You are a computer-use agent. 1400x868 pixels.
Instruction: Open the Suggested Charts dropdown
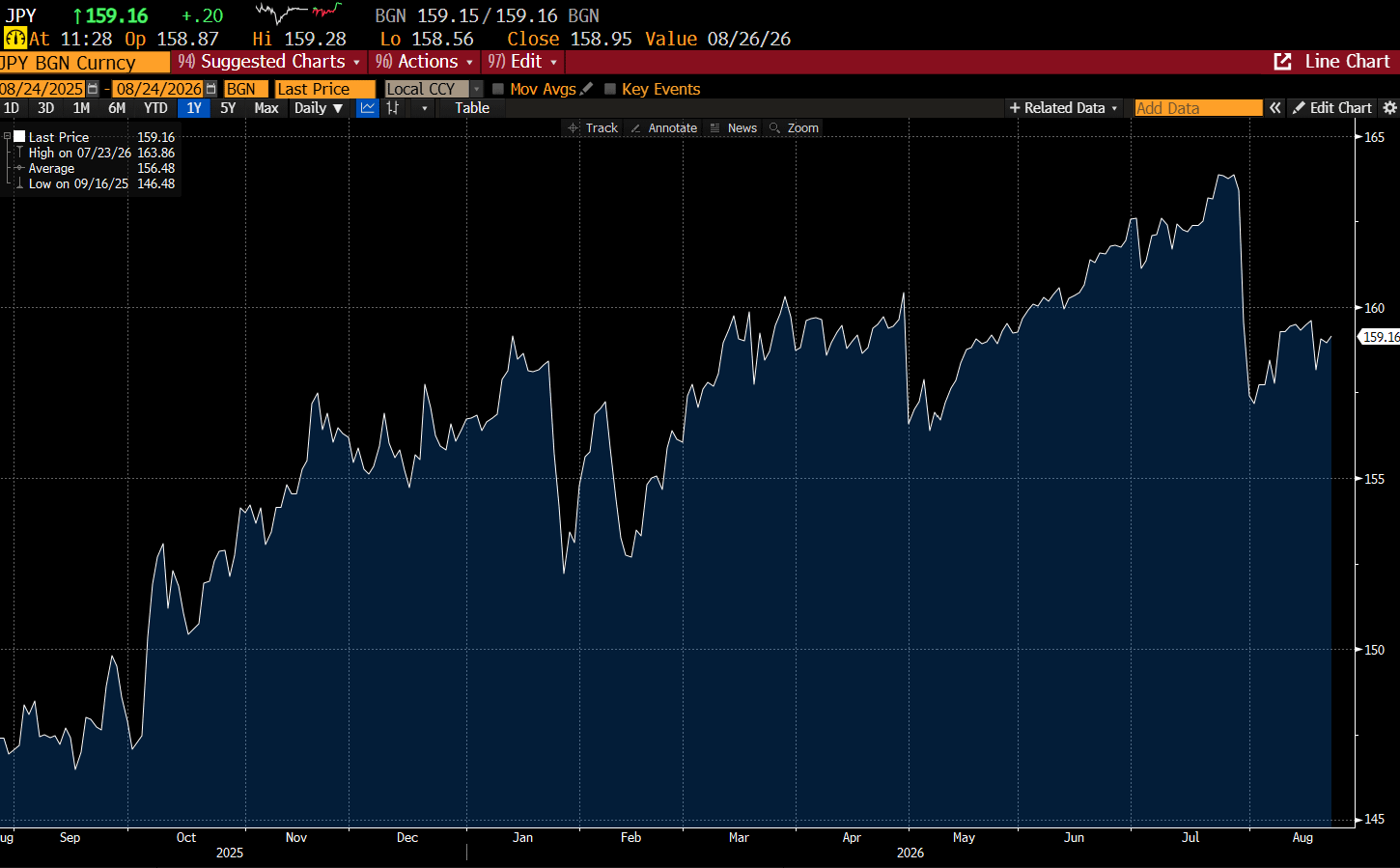[269, 62]
